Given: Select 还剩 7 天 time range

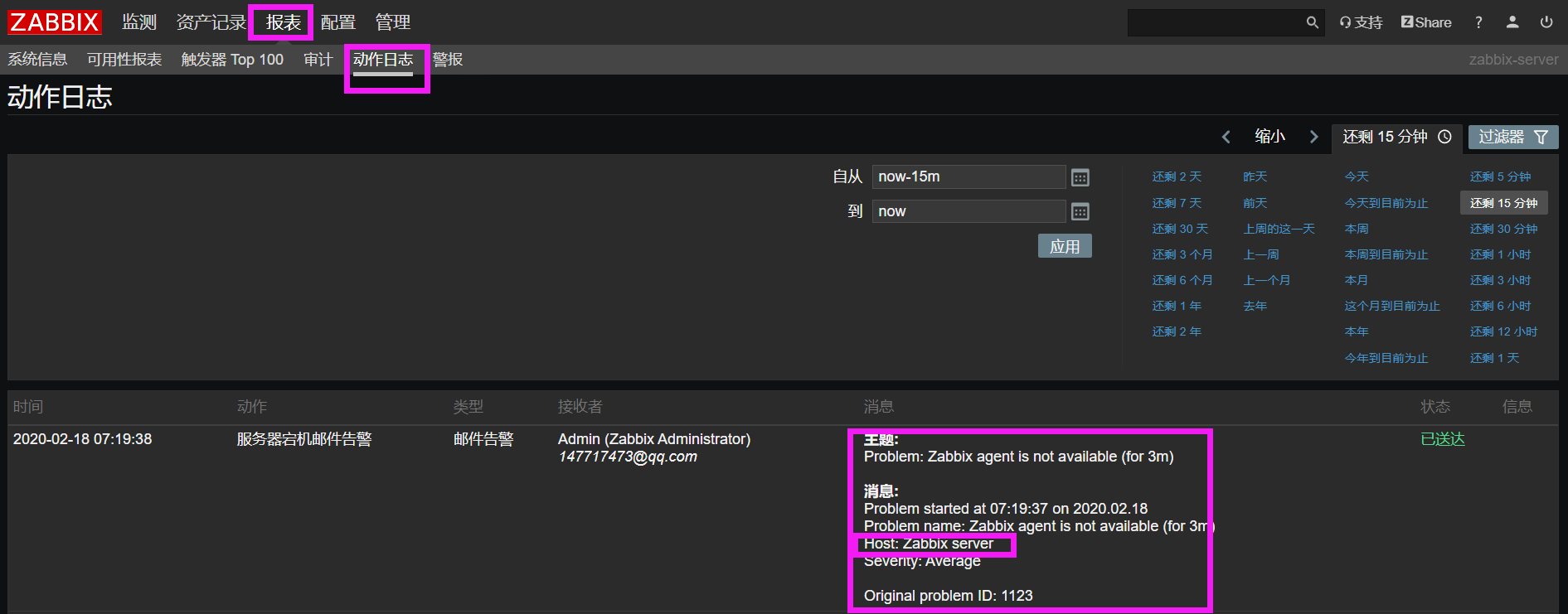Looking at the screenshot, I should pos(1177,203).
